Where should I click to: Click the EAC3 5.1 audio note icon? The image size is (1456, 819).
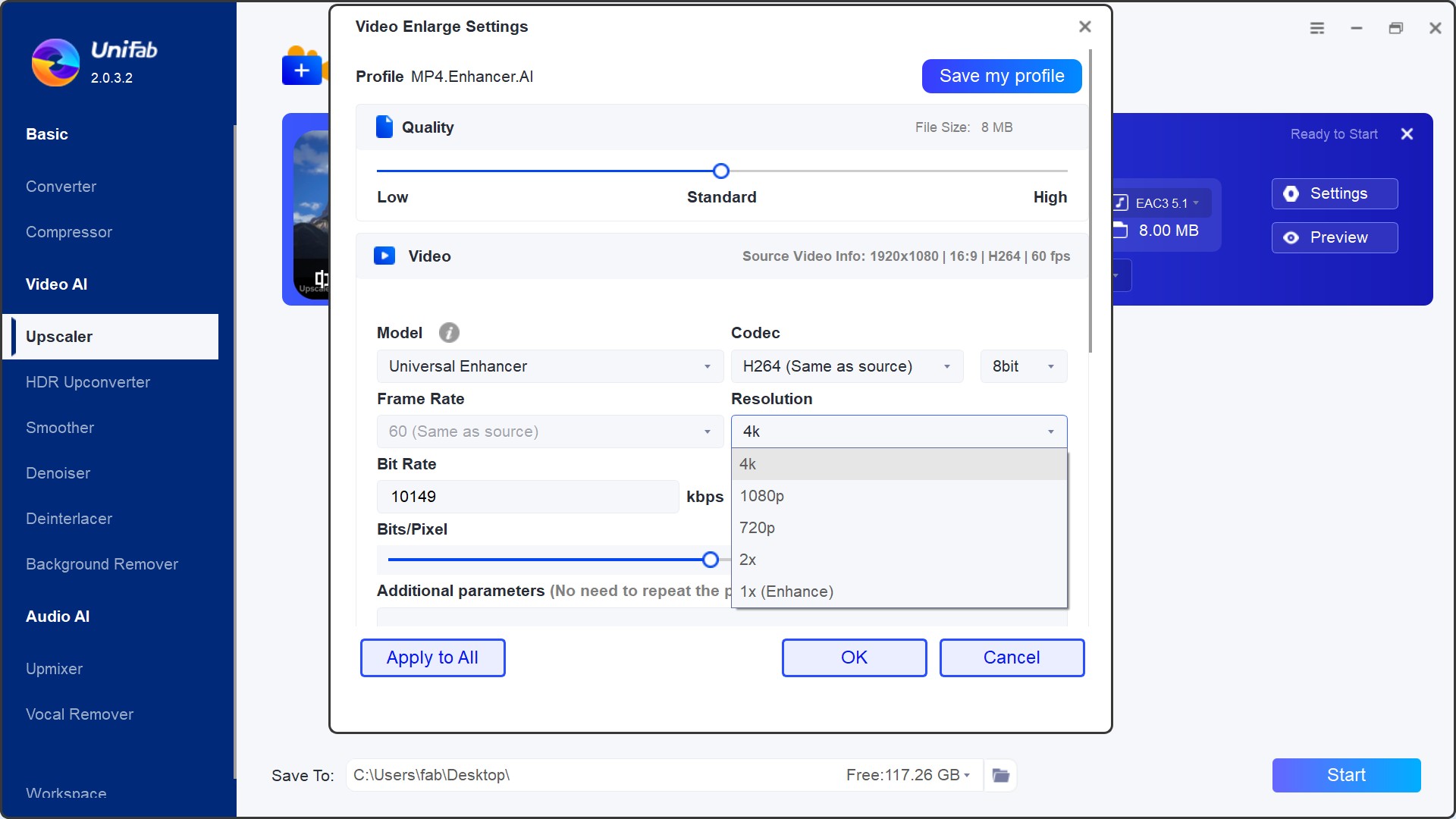point(1120,202)
